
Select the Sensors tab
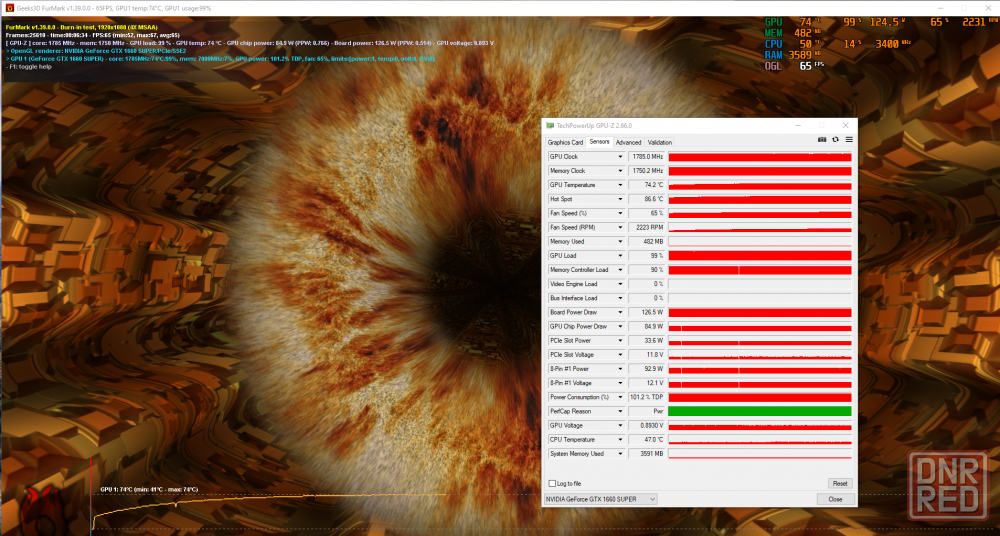[599, 142]
